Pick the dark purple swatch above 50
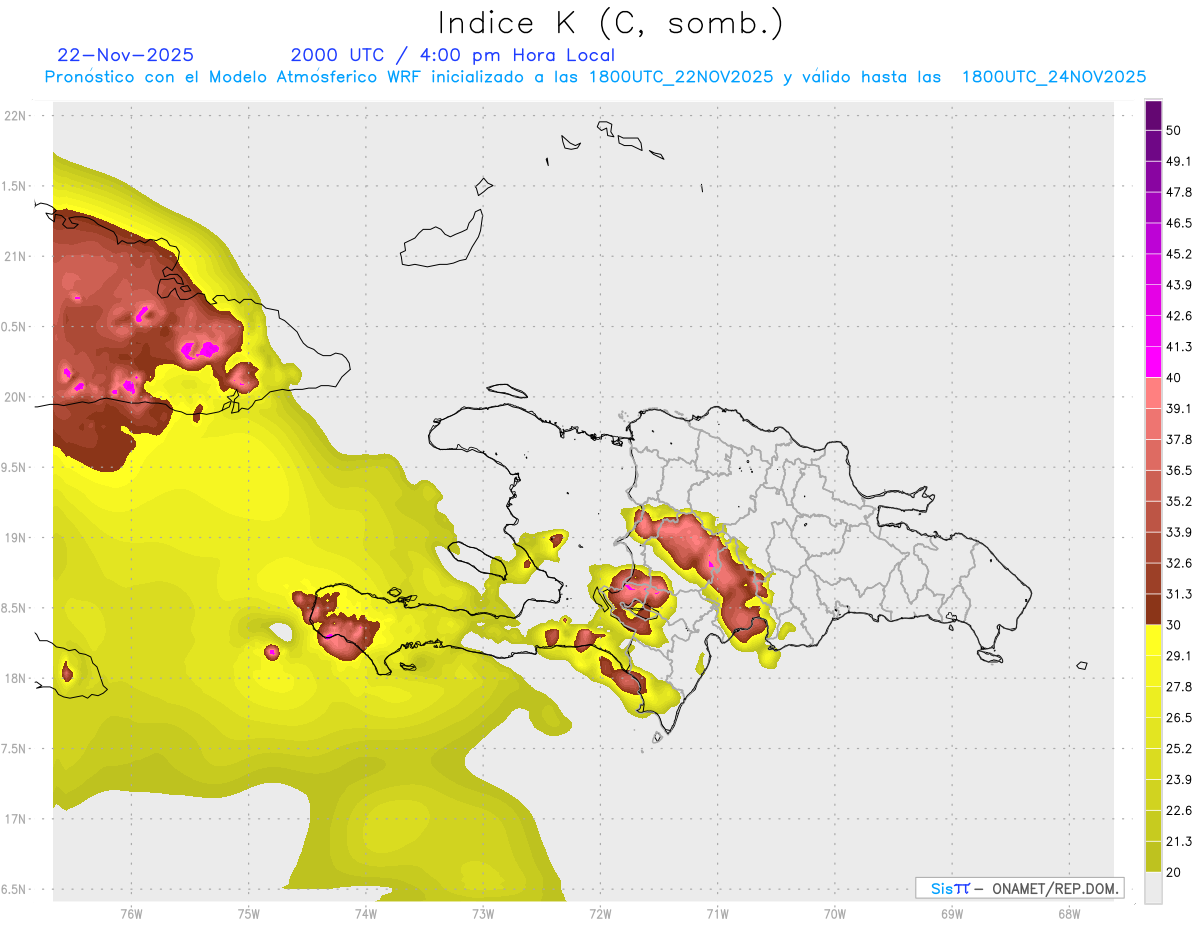Screen dimensions: 1200x927 pos(1153,115)
